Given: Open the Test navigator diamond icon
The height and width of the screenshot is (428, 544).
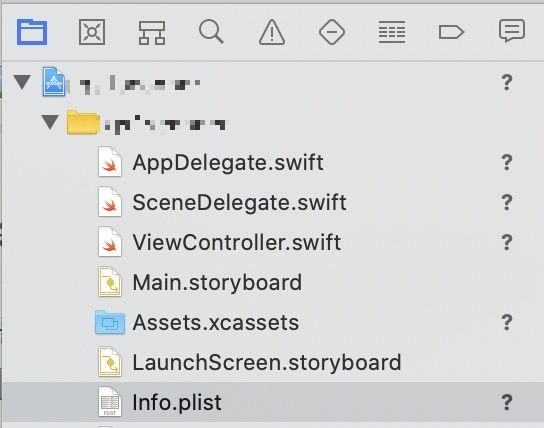Looking at the screenshot, I should coord(332,32).
